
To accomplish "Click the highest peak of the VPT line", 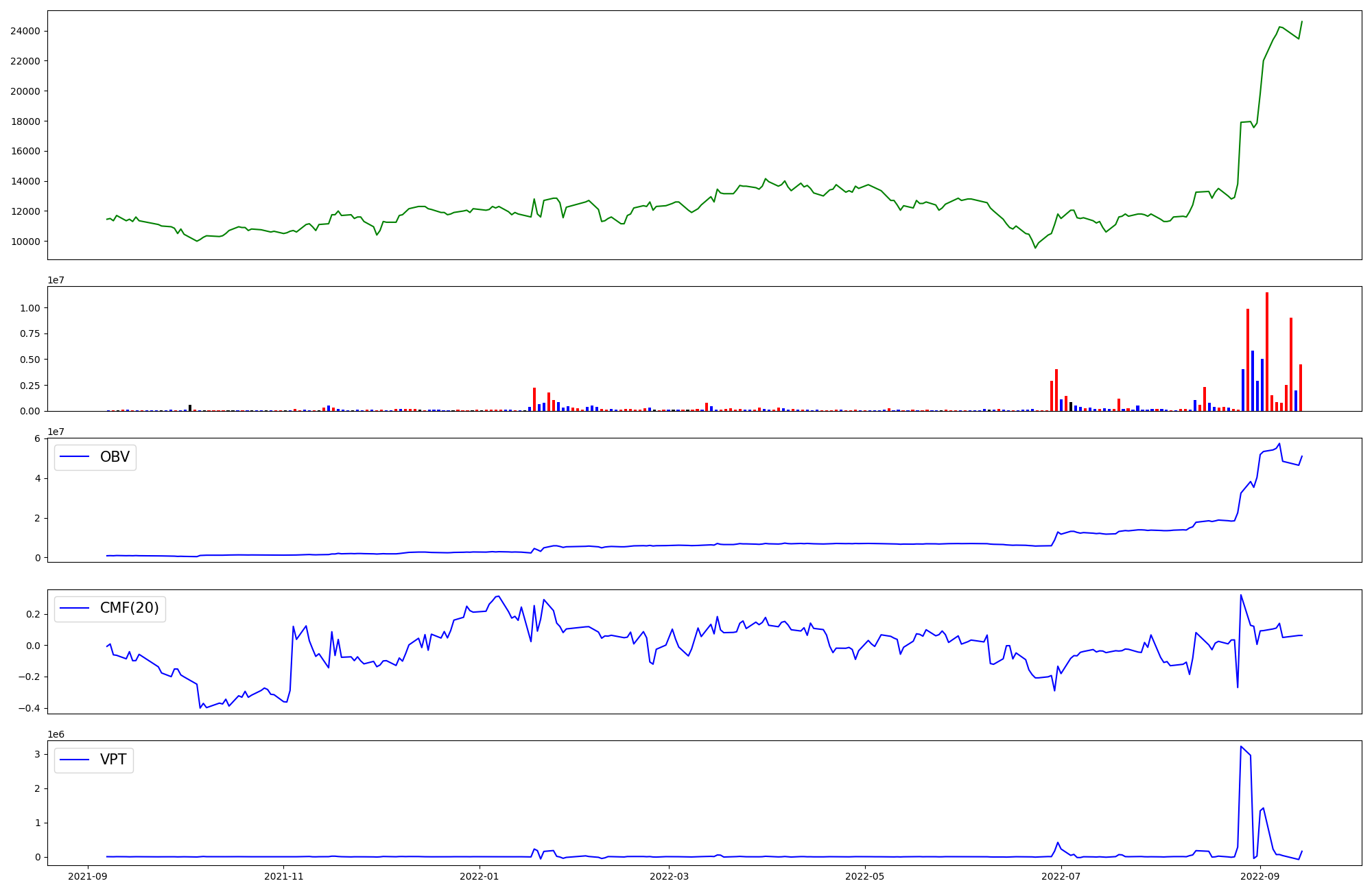I will 1241,747.
